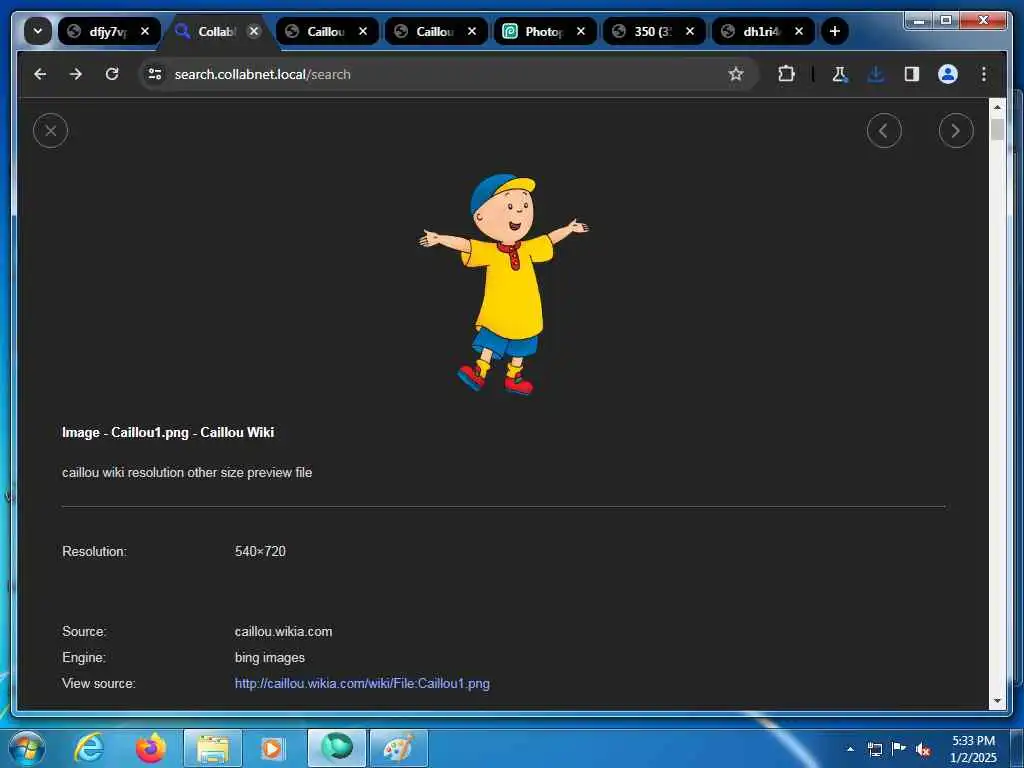This screenshot has height=768, width=1024.
Task: Close the dh1ri4 tab
Action: pyautogui.click(x=799, y=31)
